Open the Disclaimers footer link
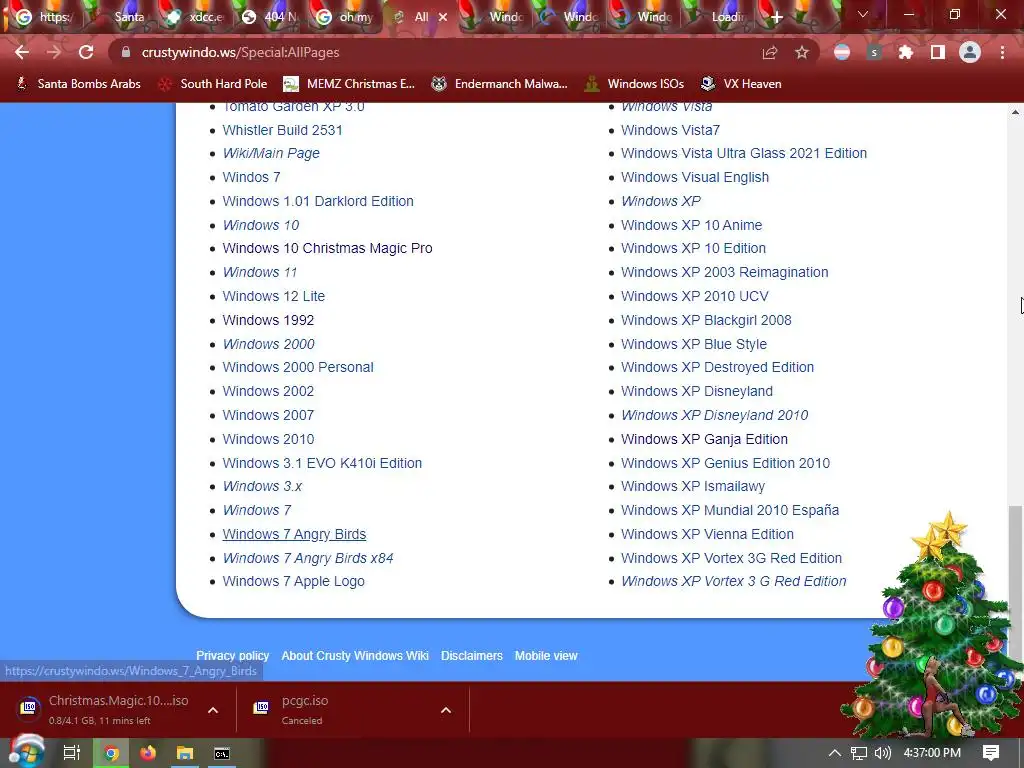 coord(472,656)
